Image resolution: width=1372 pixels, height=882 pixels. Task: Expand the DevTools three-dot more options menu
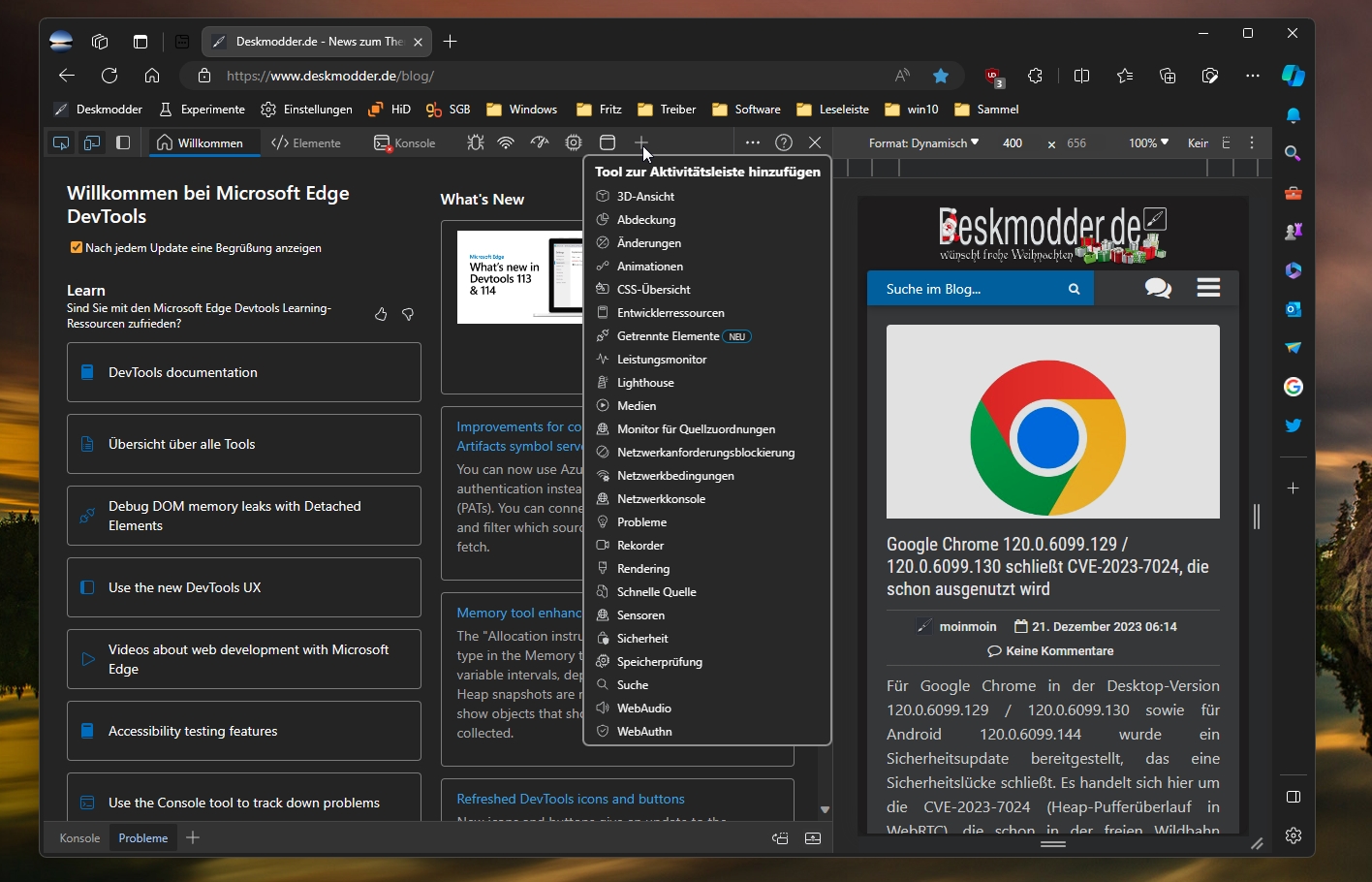(753, 142)
